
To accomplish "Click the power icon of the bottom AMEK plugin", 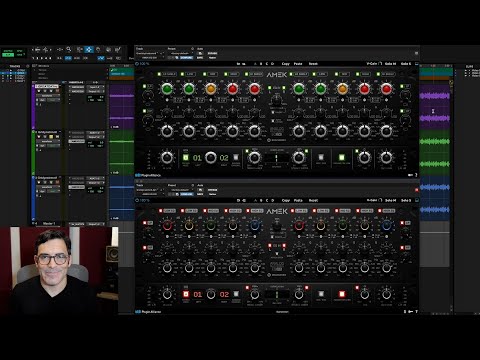I will pyautogui.click(x=137, y=200).
